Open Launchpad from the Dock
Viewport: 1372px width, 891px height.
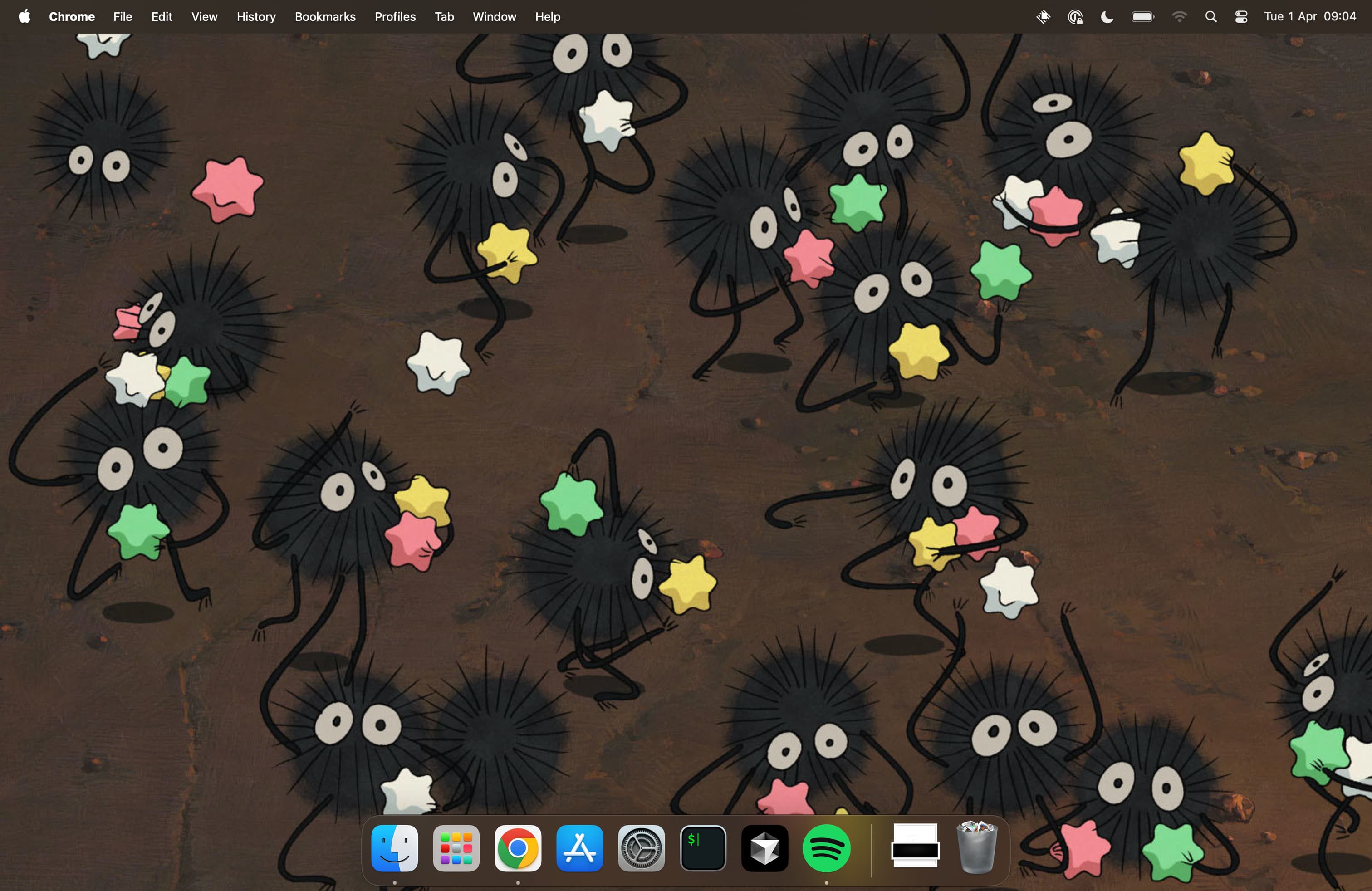click(456, 848)
